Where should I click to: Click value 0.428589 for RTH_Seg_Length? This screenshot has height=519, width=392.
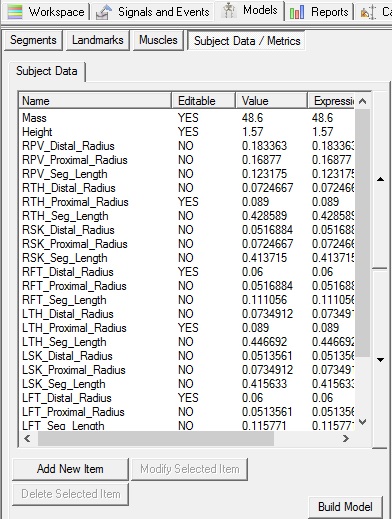(x=264, y=216)
